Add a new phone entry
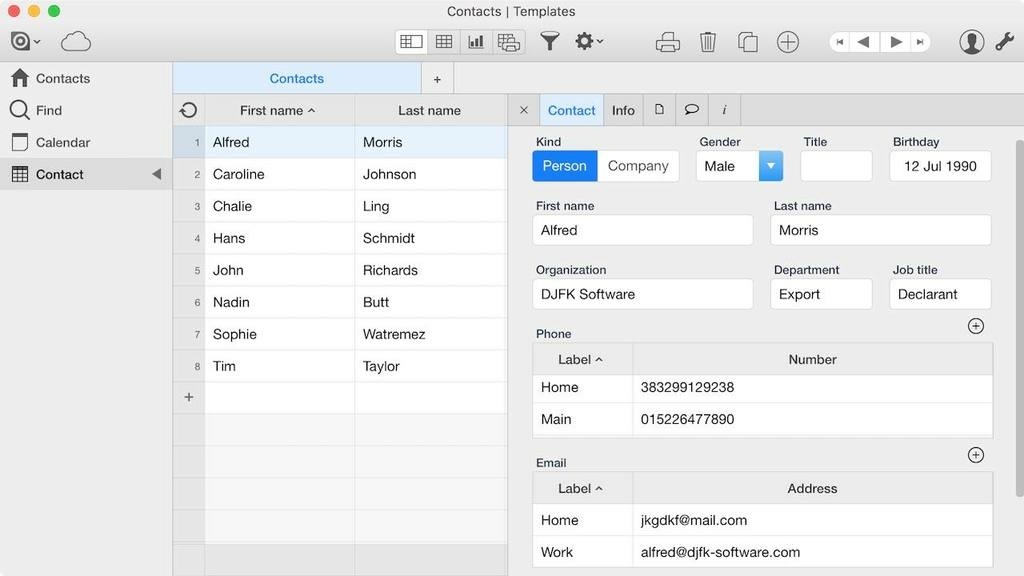1024x576 pixels. 976,326
